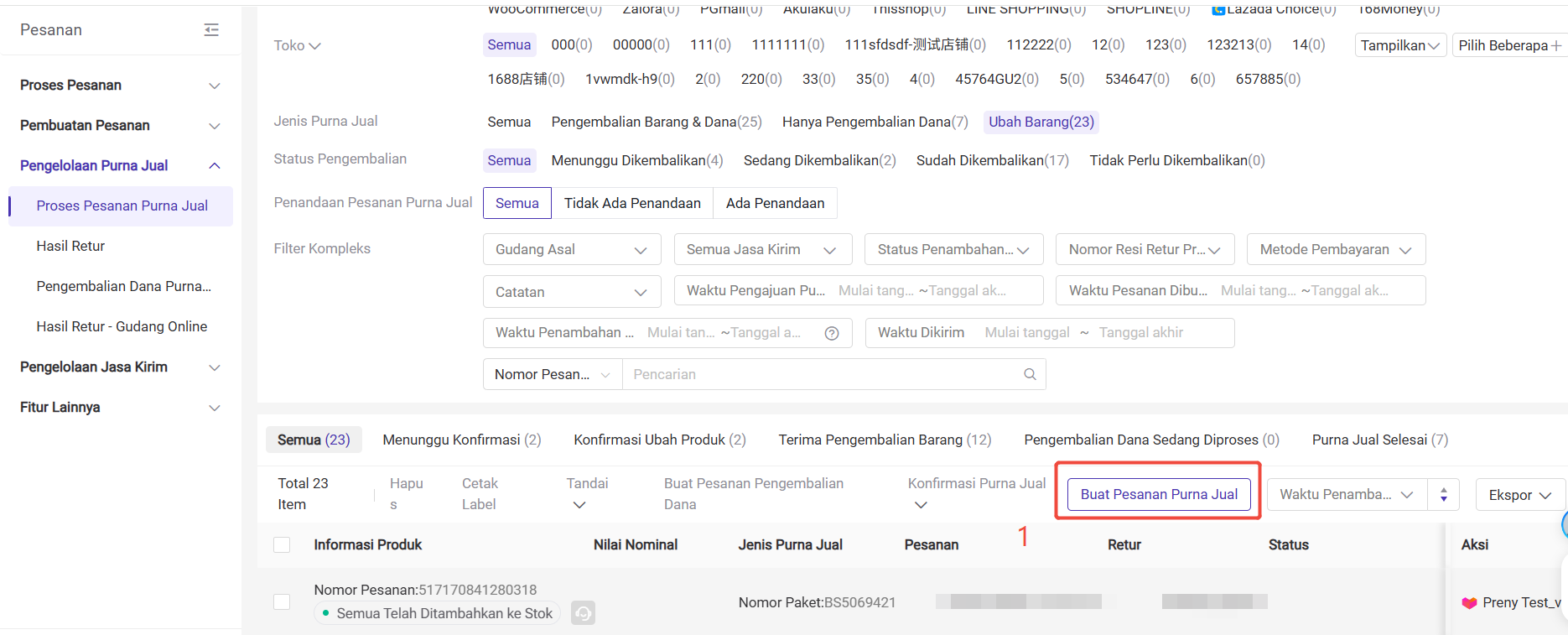This screenshot has width=1568, height=635.
Task: Filter by Hanya Pengembalian Dana type
Action: 875,122
